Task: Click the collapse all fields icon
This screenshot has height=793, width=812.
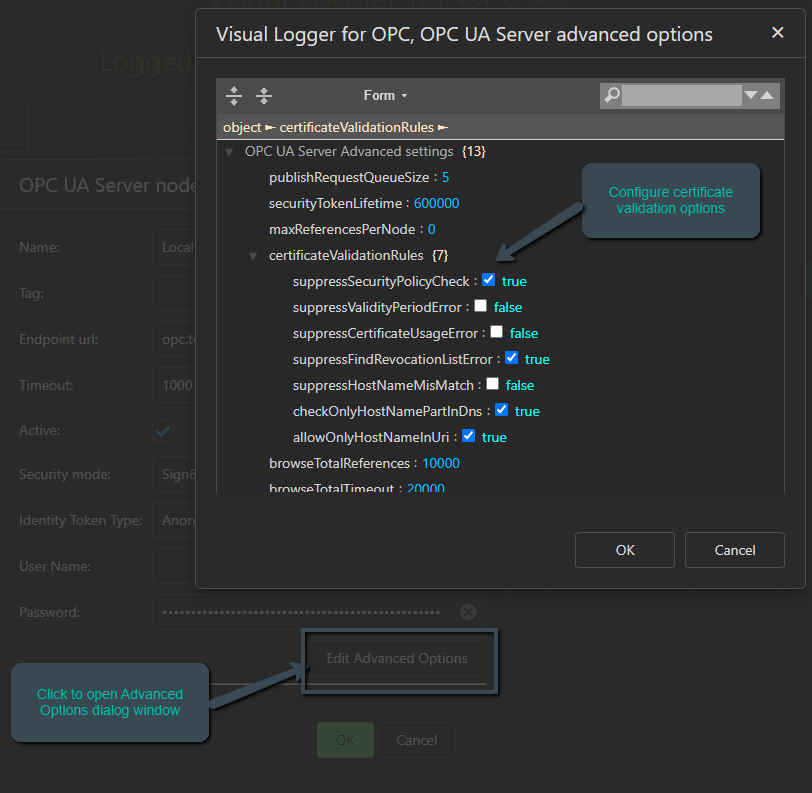Action: pos(264,96)
